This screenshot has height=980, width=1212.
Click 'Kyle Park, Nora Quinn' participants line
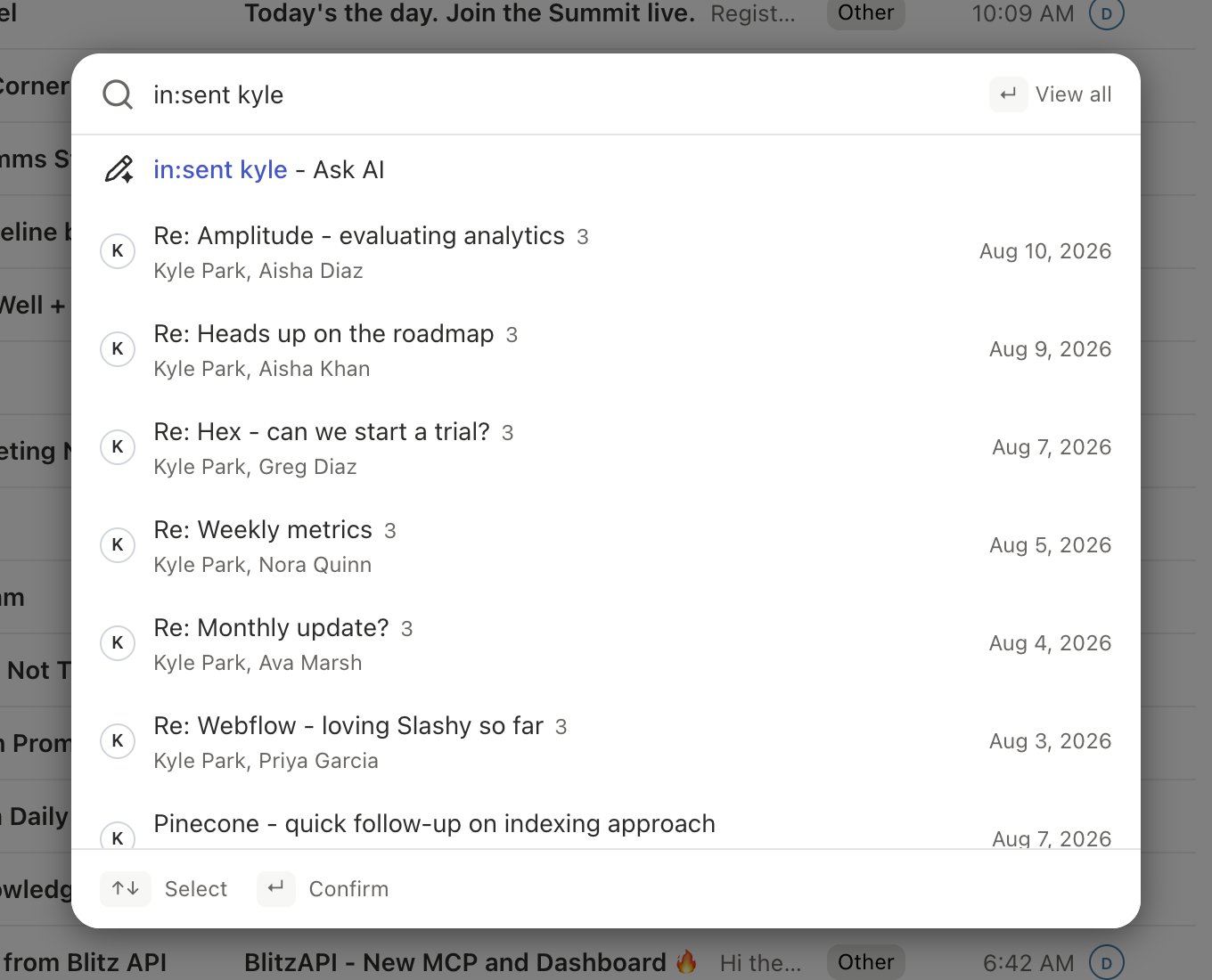coord(263,565)
